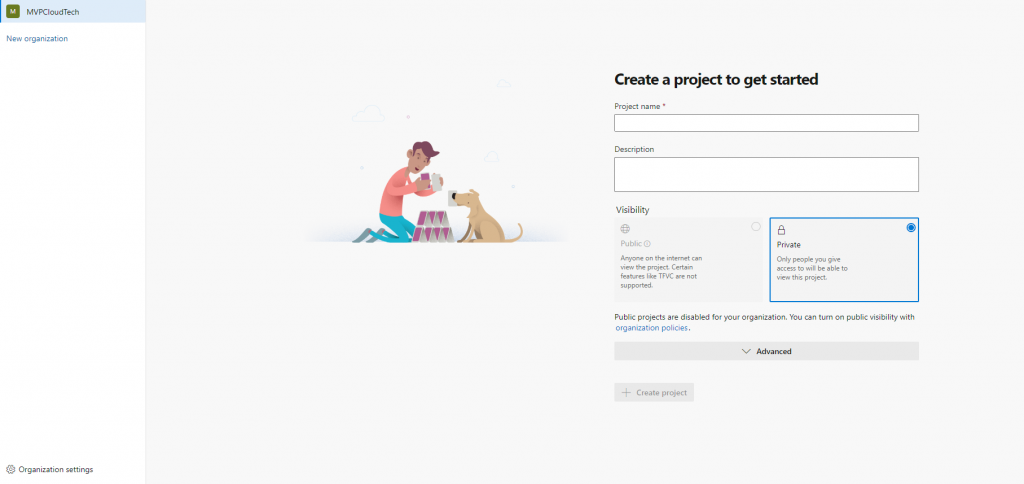Expand the Advanced section chevron
The height and width of the screenshot is (484, 1024).
point(746,351)
